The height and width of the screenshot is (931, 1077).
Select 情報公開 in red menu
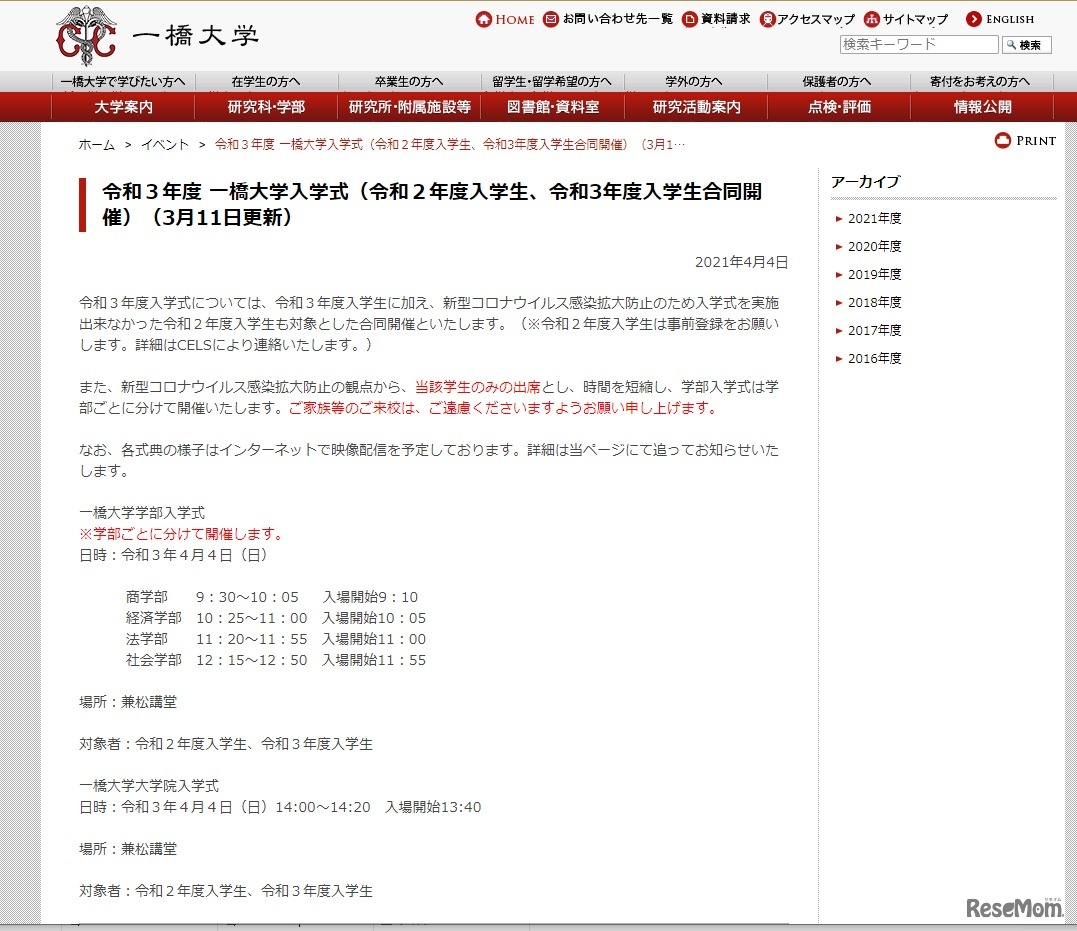982,107
